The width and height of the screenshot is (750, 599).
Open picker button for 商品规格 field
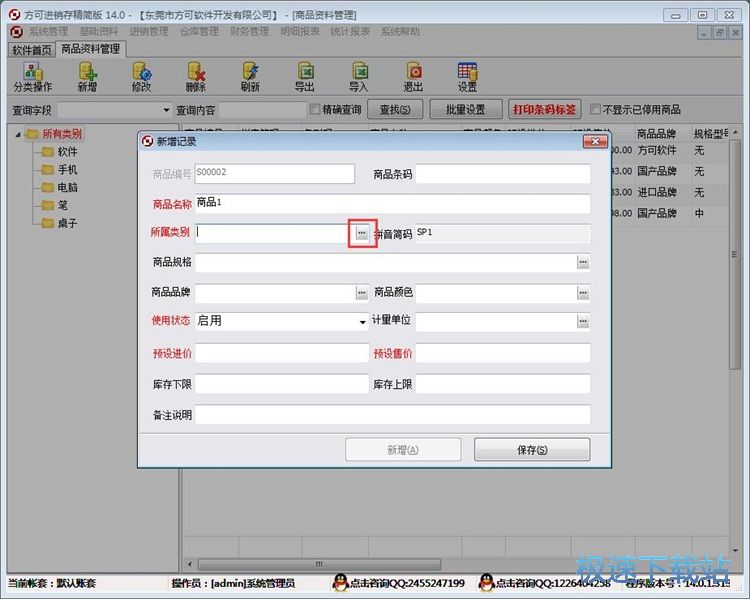(x=583, y=262)
